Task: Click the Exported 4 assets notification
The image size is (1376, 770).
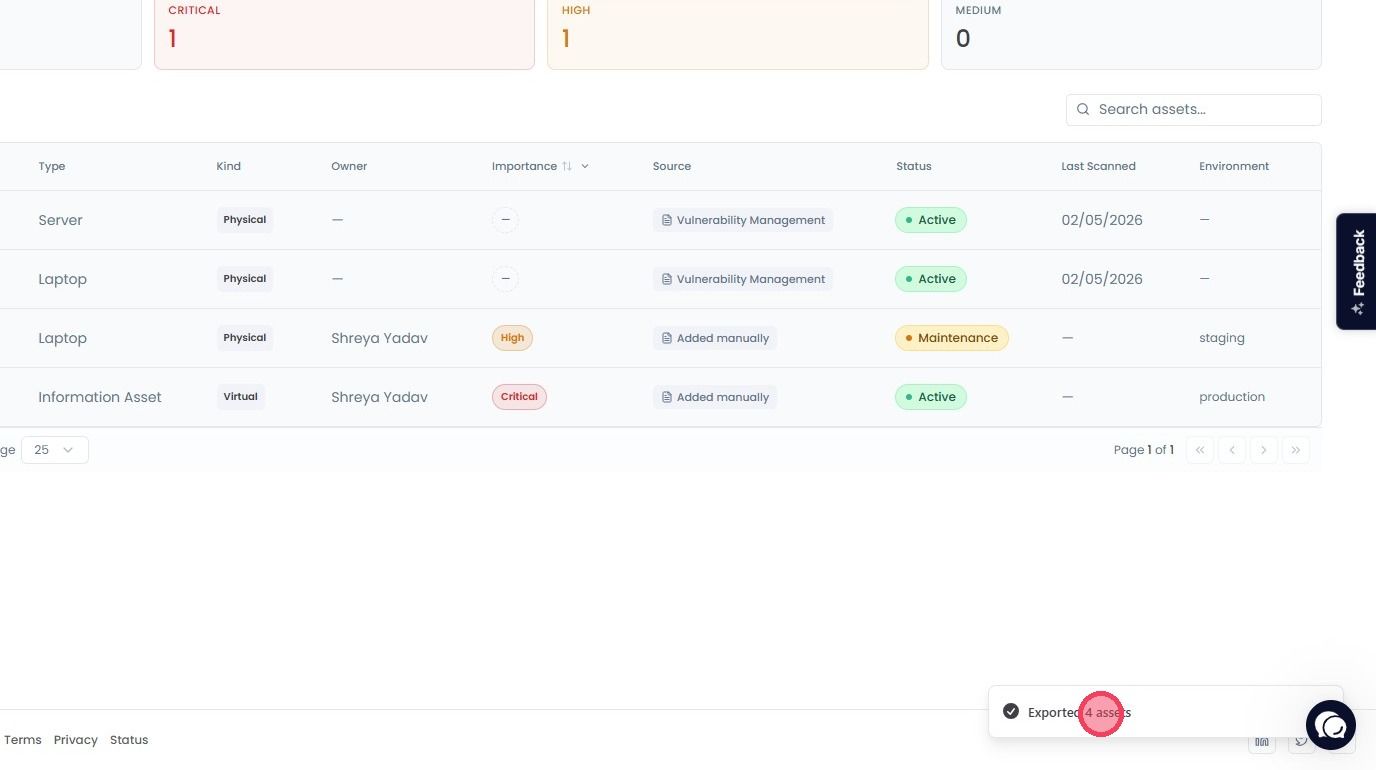Action: click(x=1165, y=712)
